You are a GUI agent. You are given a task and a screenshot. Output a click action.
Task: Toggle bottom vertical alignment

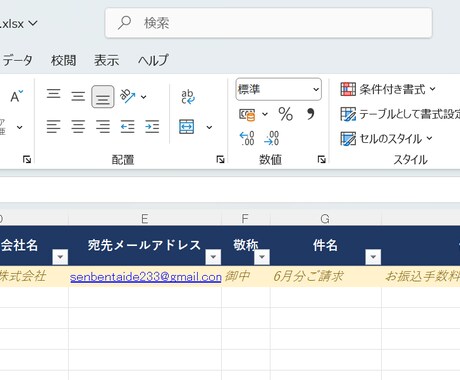[x=103, y=97]
